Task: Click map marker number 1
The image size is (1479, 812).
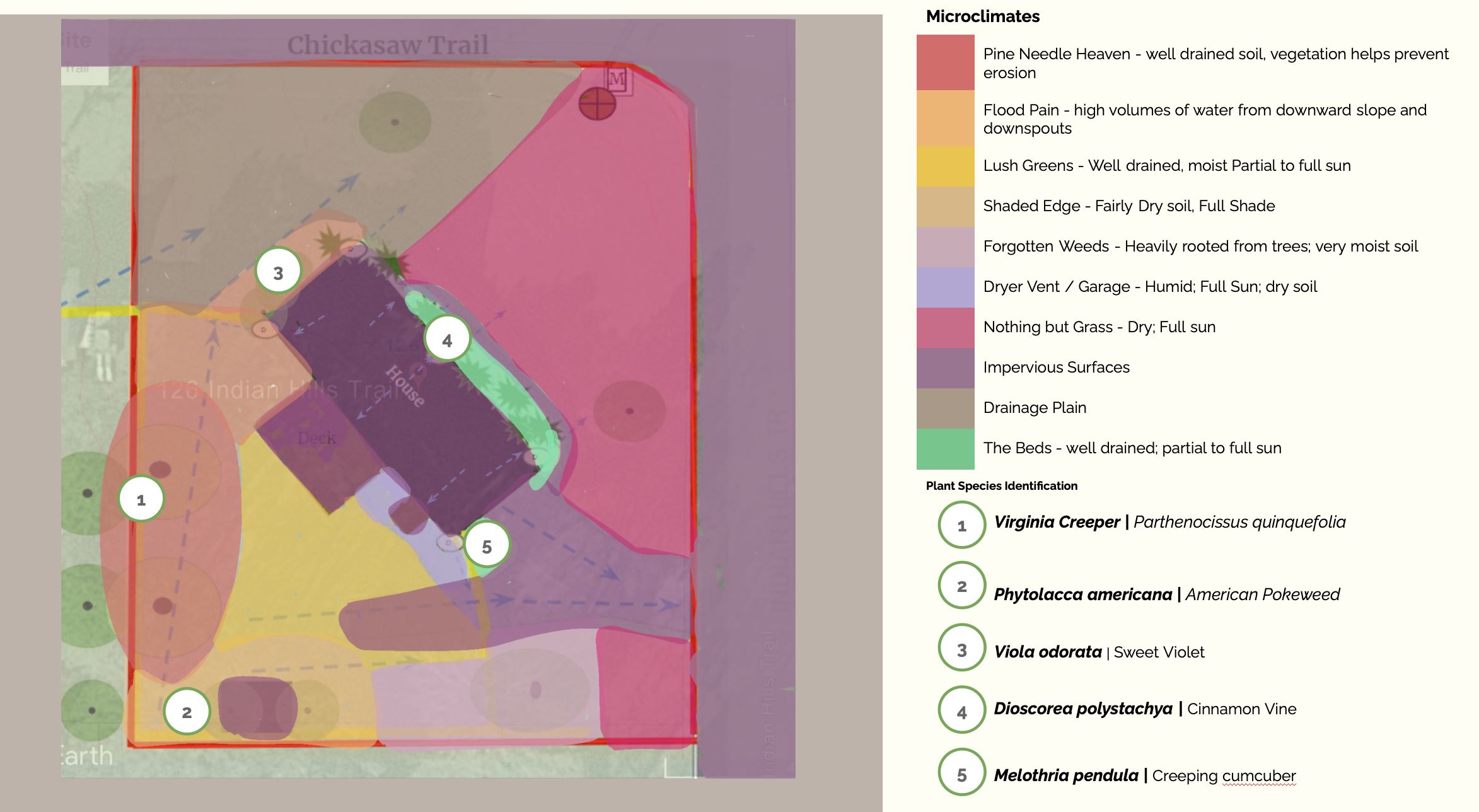Action: click(141, 499)
